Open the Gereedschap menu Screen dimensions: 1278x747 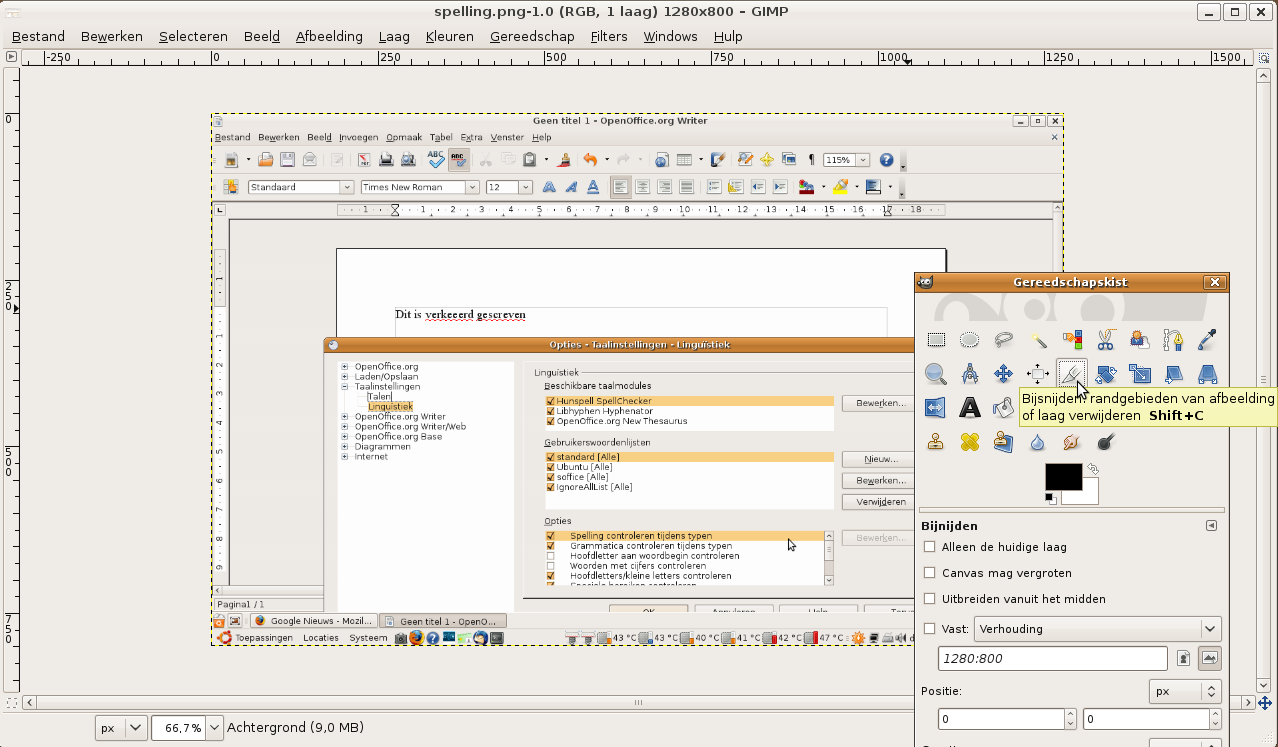tap(532, 36)
